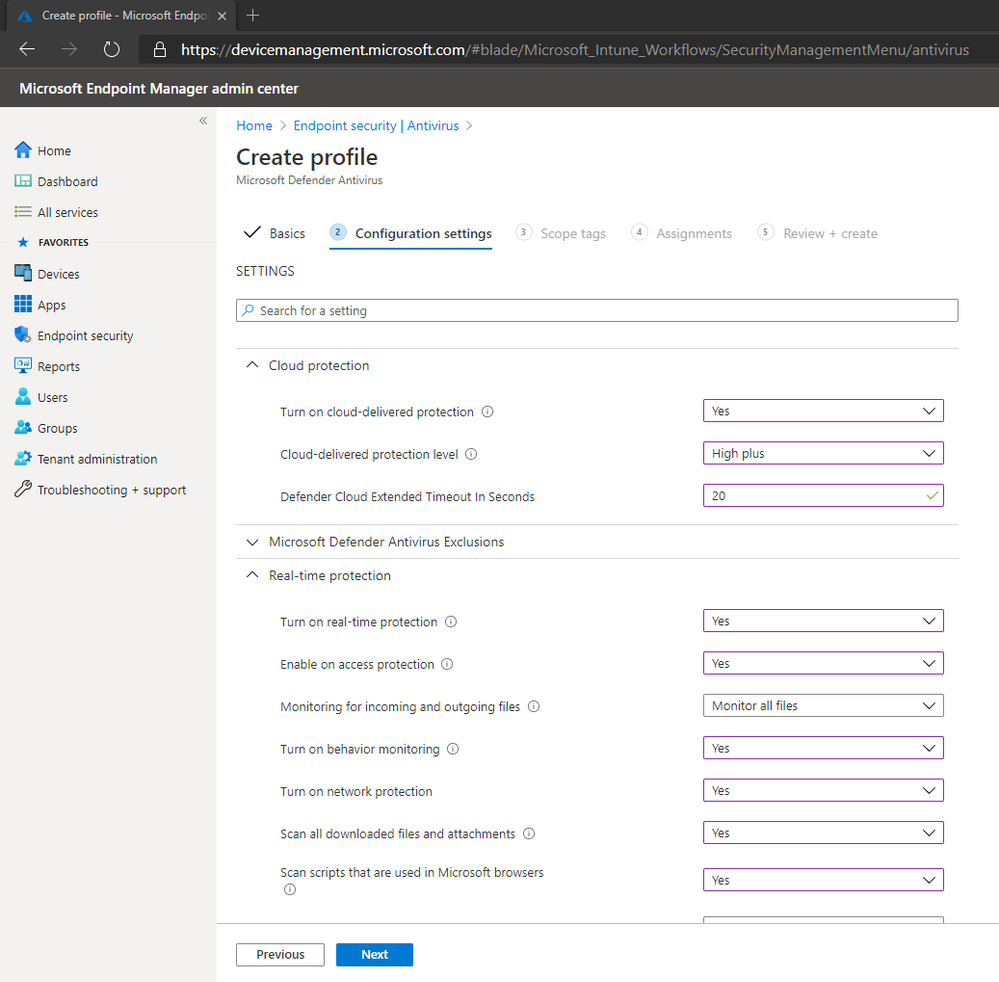Viewport: 999px width, 982px height.
Task: Close the Create profile browser tab
Action: [222, 16]
